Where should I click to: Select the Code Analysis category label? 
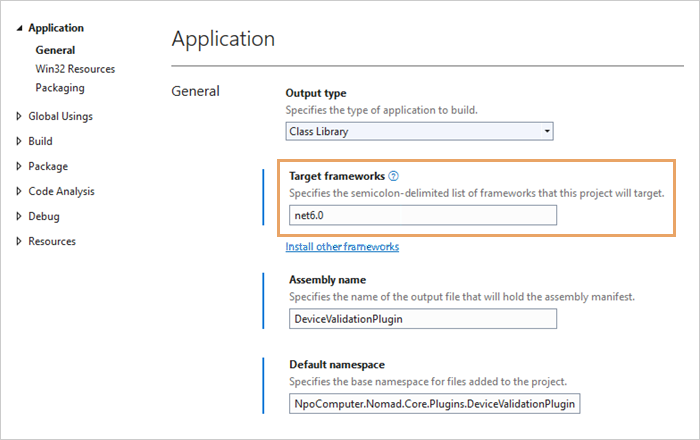pyautogui.click(x=62, y=191)
